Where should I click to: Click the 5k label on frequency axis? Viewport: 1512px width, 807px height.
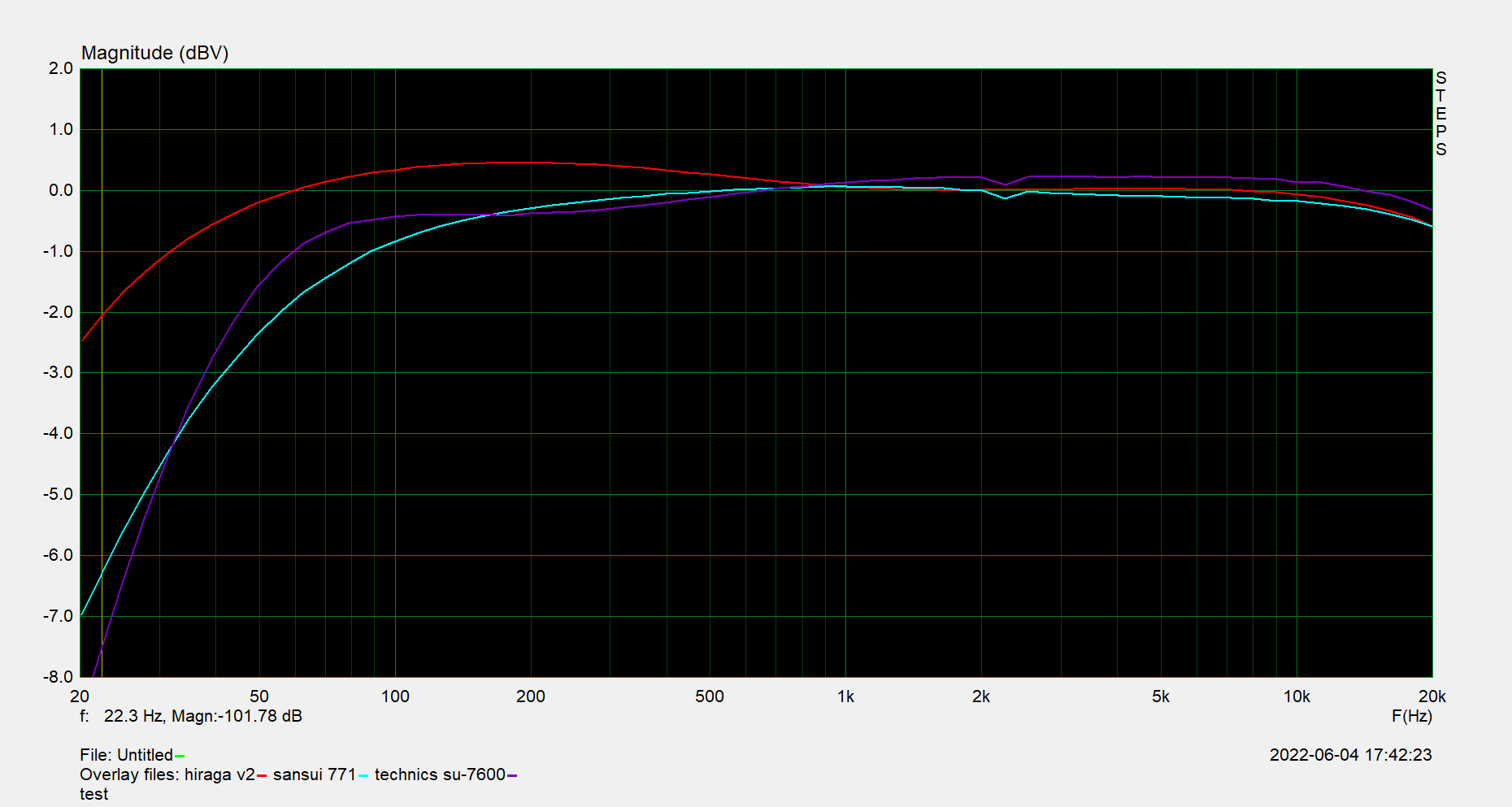pos(1160,696)
